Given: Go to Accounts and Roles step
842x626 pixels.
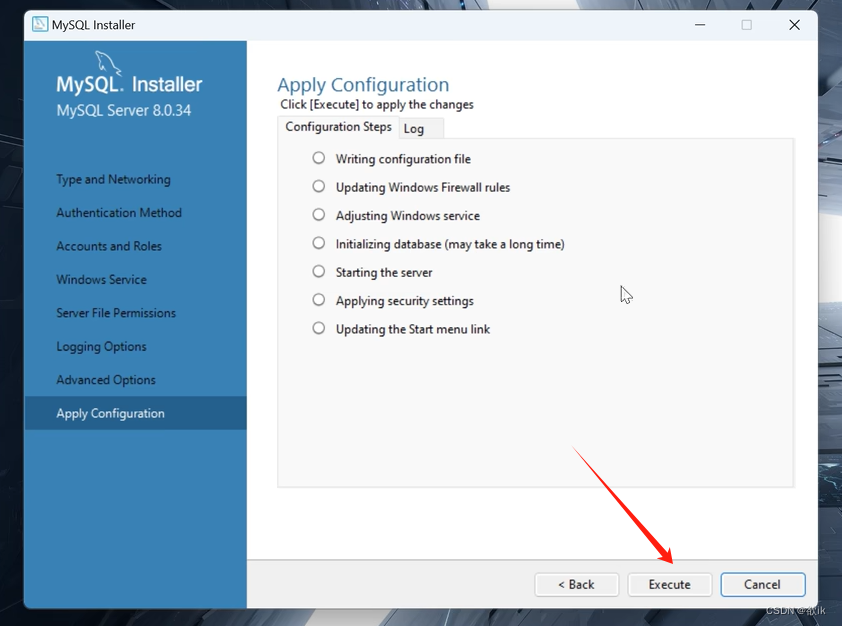Looking at the screenshot, I should tap(109, 246).
